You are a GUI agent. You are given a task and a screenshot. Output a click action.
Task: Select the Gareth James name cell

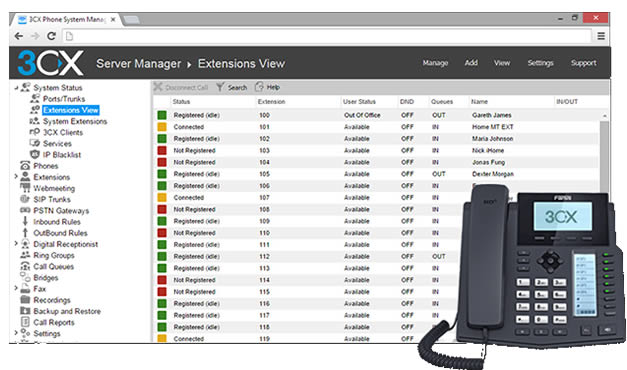491,115
